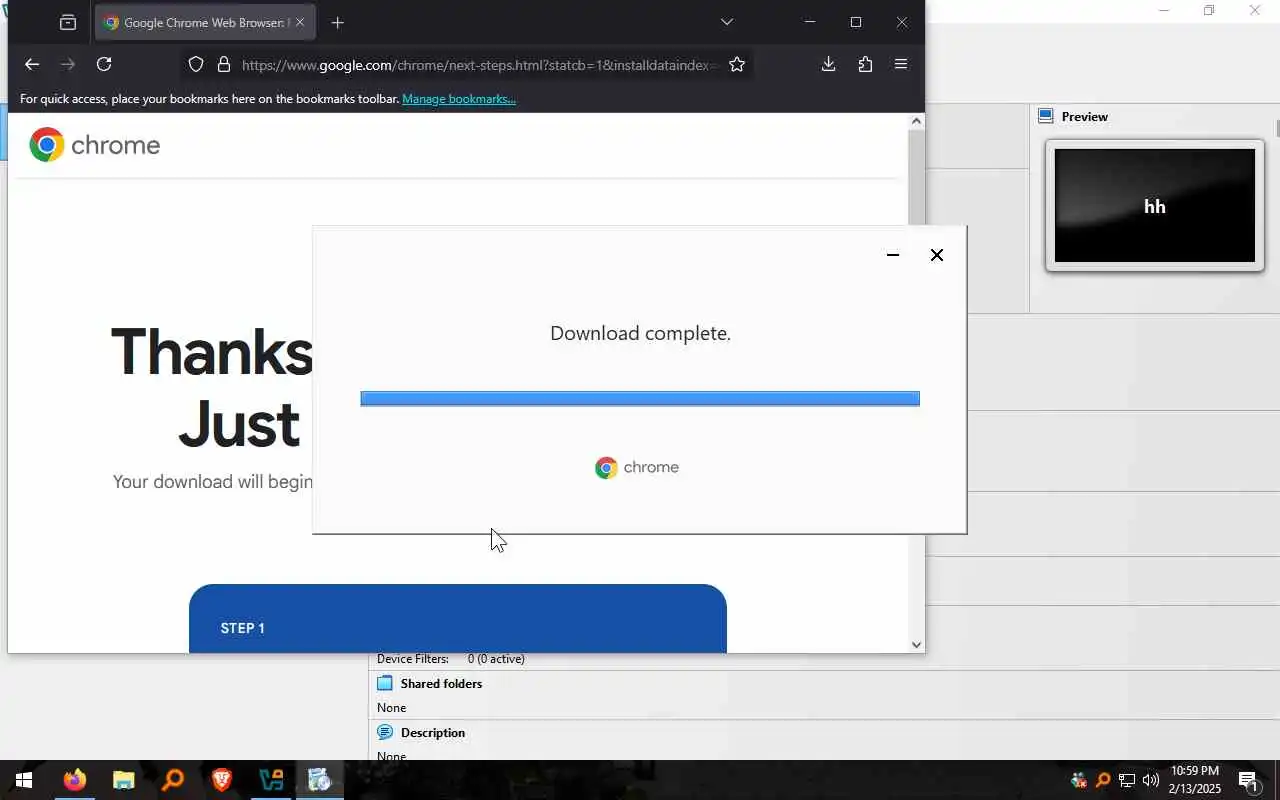Restore down the VirtualBox window
Image resolution: width=1280 pixels, height=800 pixels.
click(x=1209, y=11)
